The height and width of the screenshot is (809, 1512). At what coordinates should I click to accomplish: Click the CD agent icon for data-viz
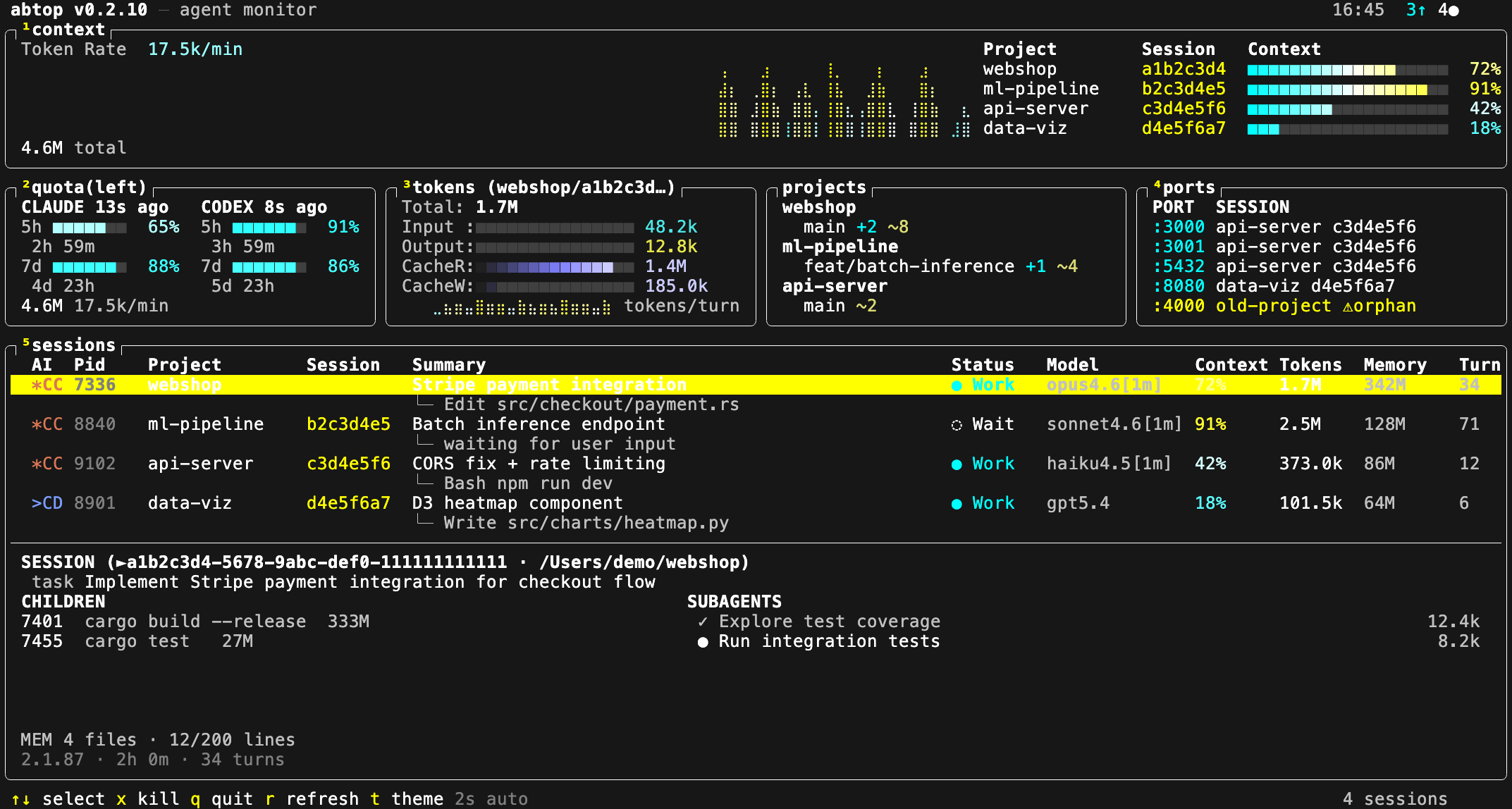point(47,503)
